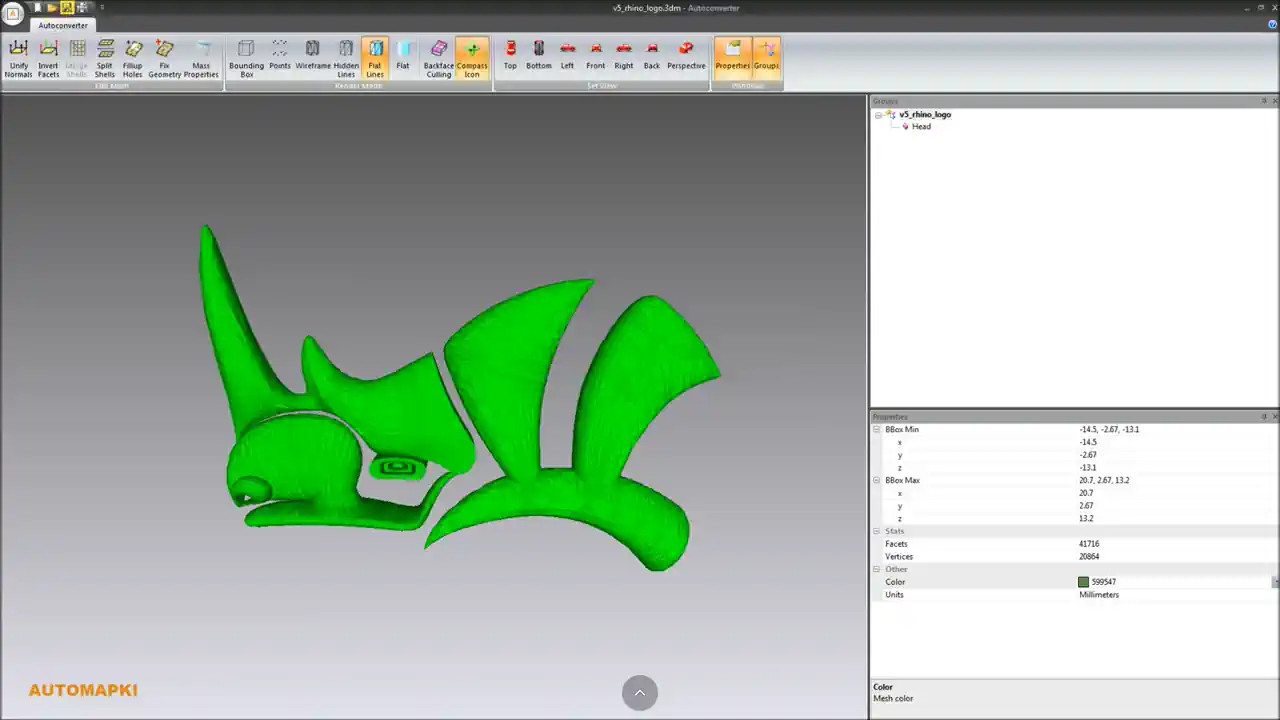Viewport: 1280px width, 720px height.
Task: Open the mesh color swatch
Action: click(x=1083, y=581)
